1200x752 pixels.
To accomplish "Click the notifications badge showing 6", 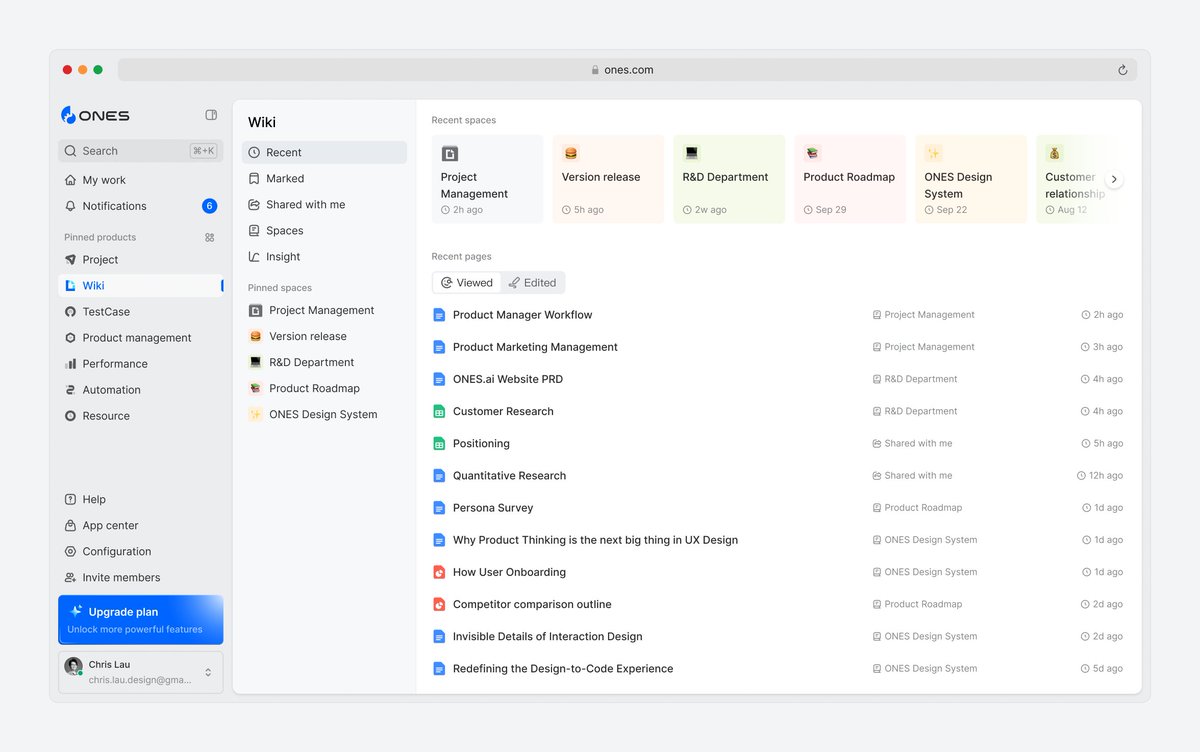I will pyautogui.click(x=209, y=206).
